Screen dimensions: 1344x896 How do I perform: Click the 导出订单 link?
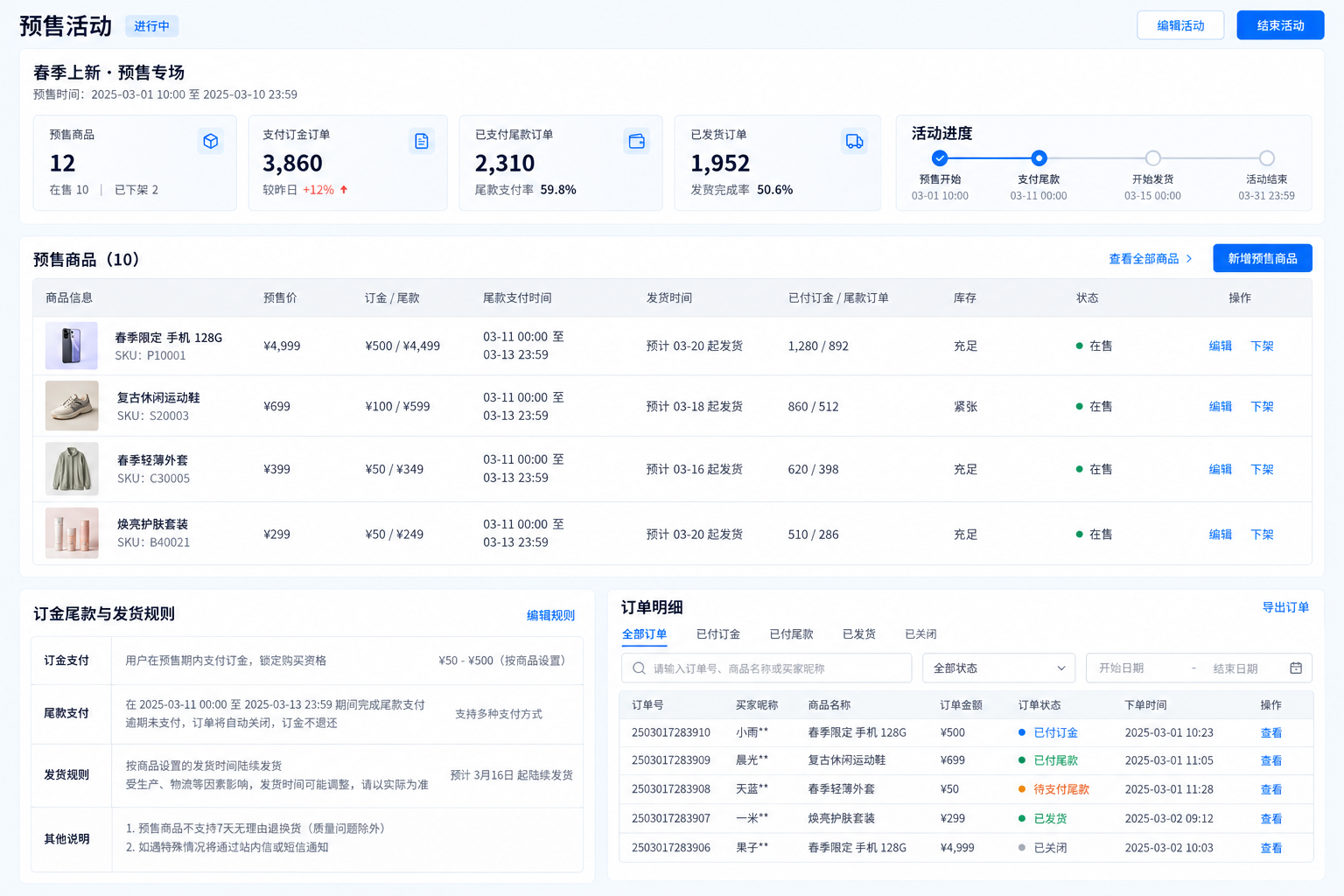(1285, 607)
